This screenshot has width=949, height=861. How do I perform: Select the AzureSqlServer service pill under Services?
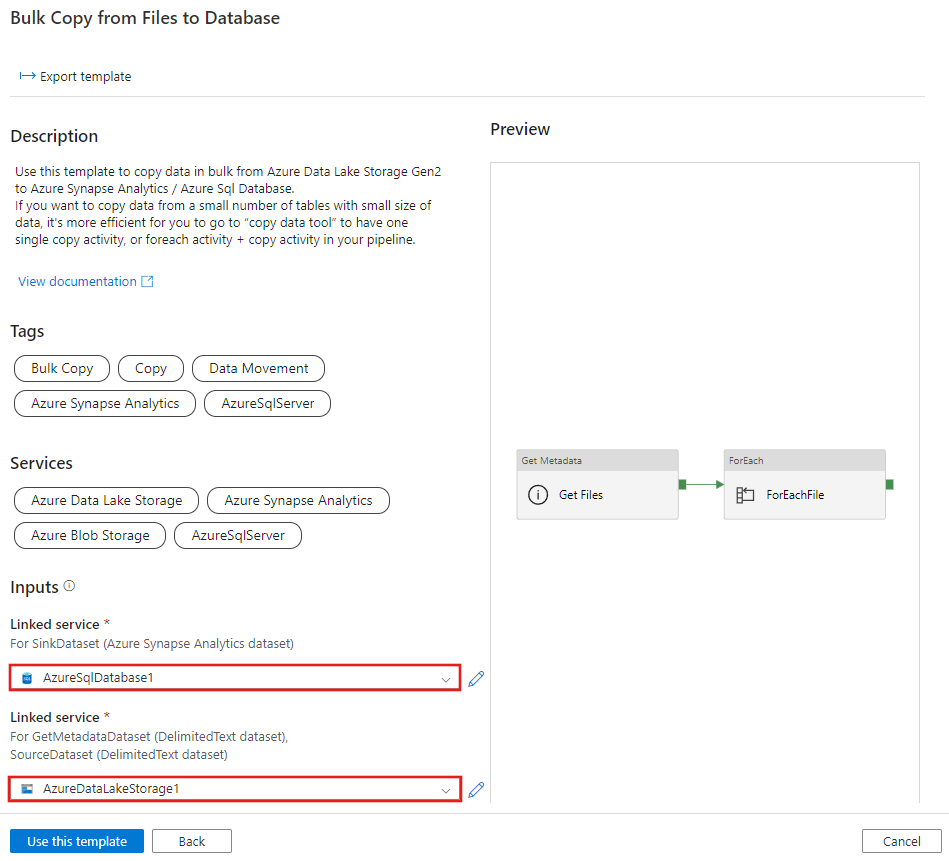coord(238,535)
